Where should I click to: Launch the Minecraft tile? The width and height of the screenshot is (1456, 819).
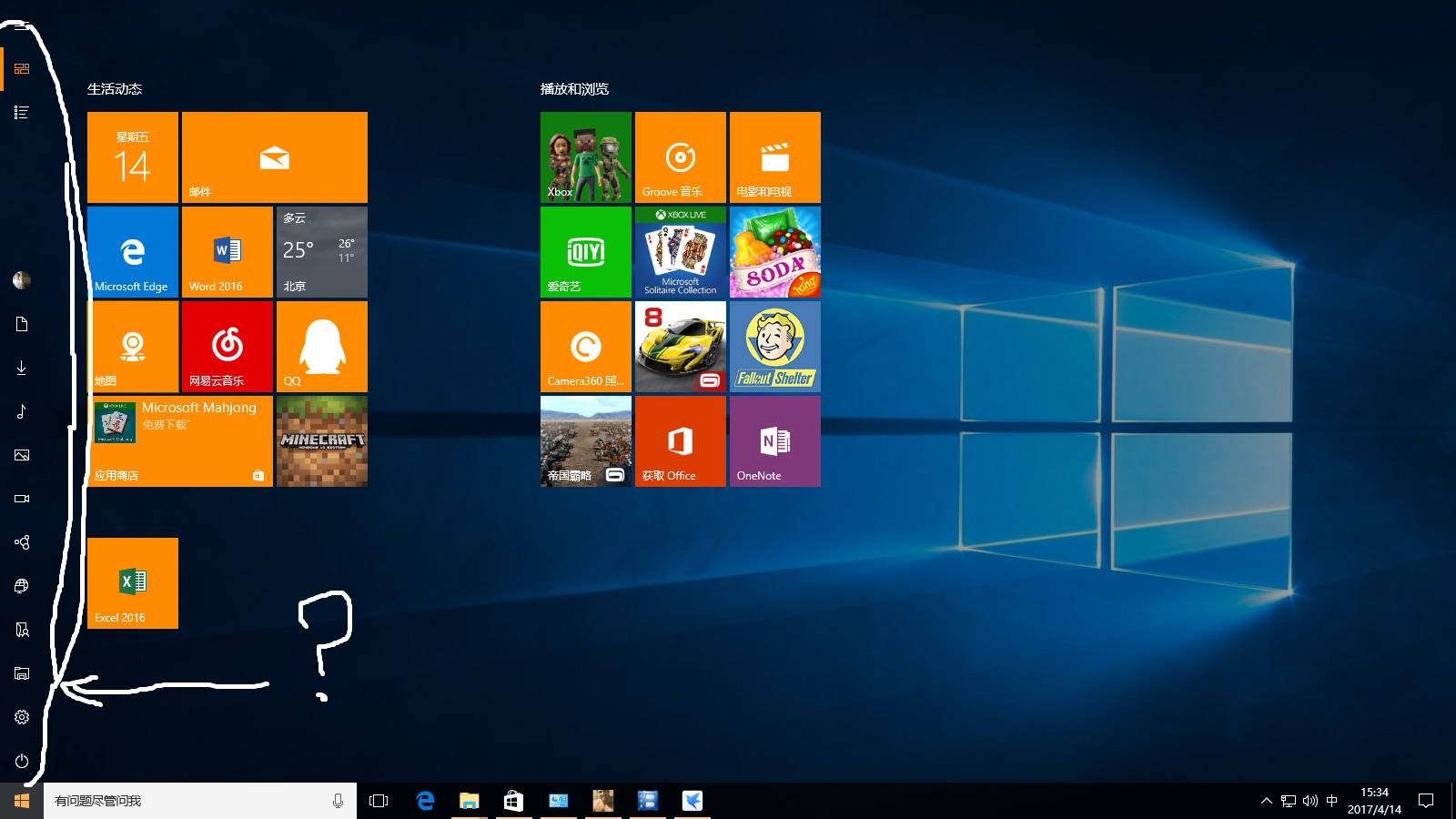322,441
